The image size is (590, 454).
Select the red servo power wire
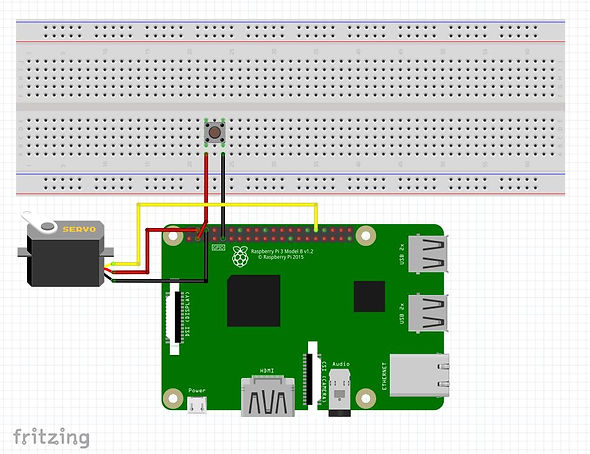(x=148, y=250)
